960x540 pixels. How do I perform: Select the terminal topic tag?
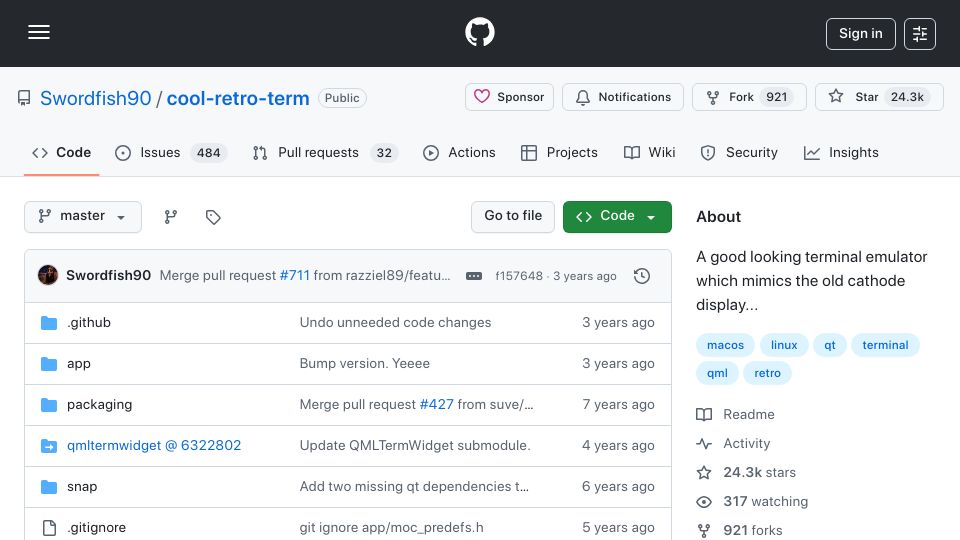(885, 345)
